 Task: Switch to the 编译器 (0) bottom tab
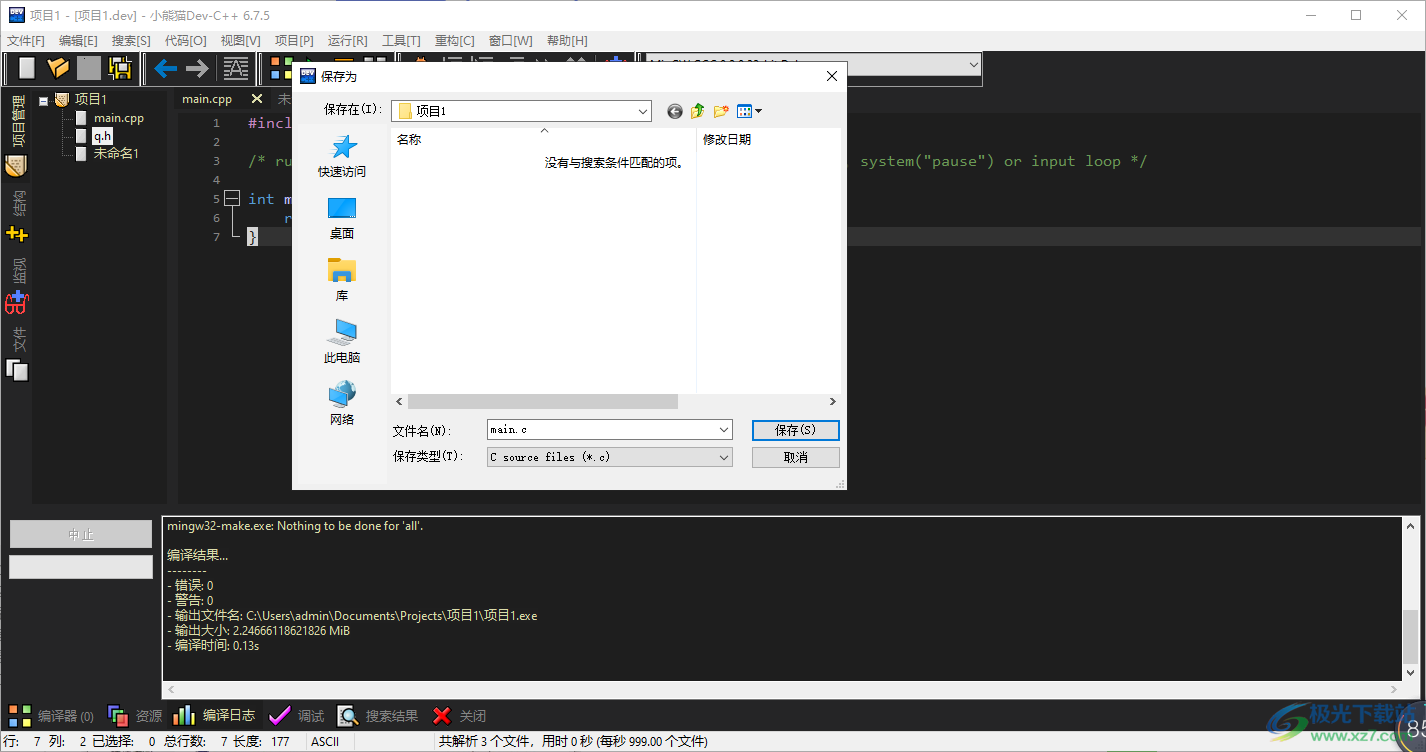coord(52,716)
